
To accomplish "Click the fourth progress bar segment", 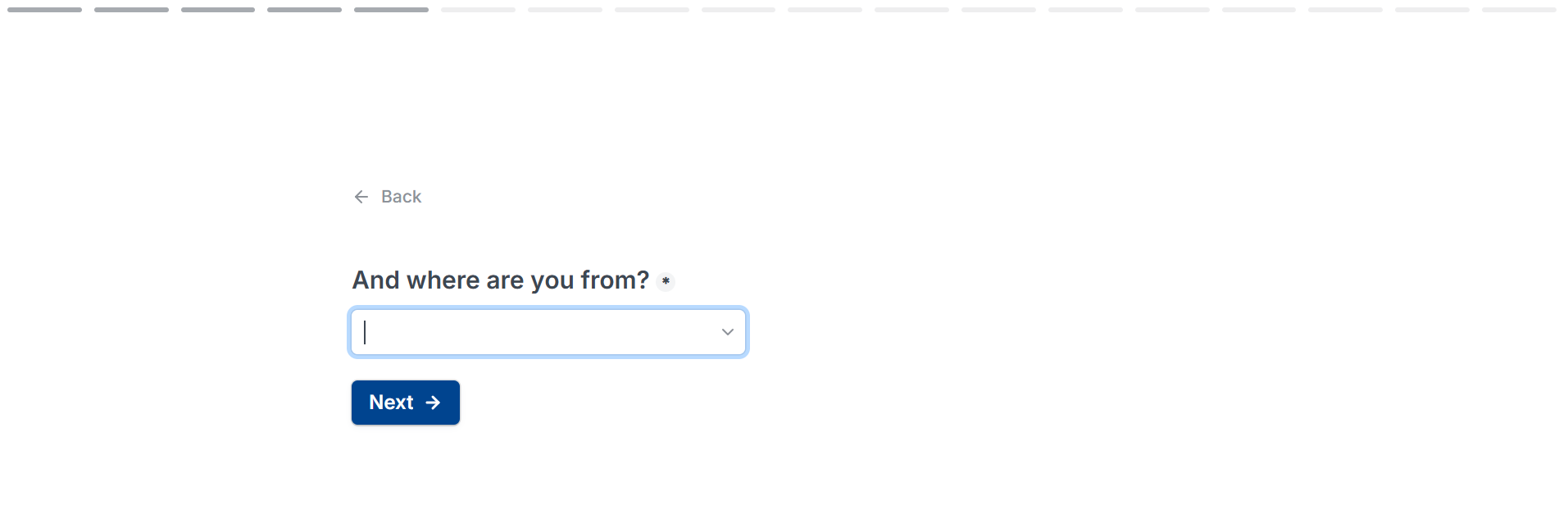I will (x=304, y=10).
